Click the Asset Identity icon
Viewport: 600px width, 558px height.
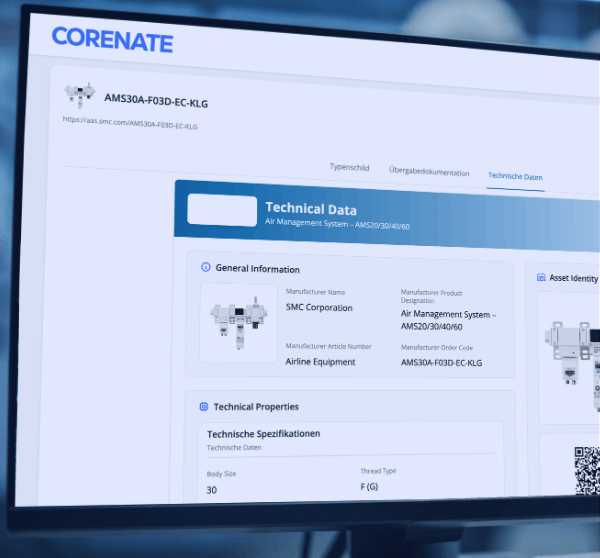pyautogui.click(x=541, y=277)
